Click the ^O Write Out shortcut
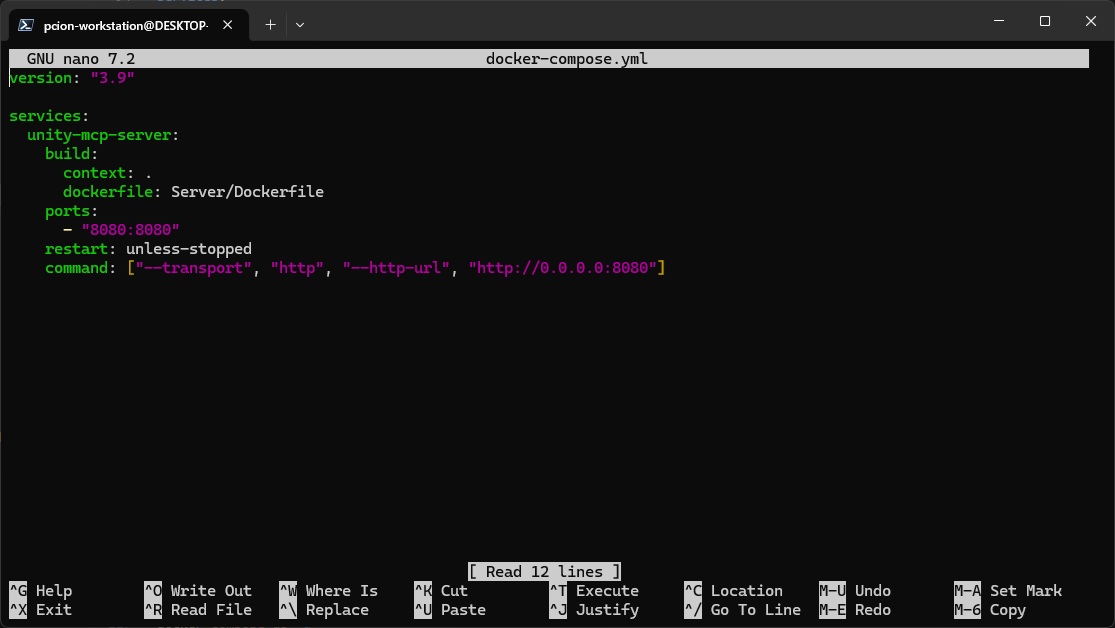Image resolution: width=1115 pixels, height=628 pixels. (x=197, y=591)
